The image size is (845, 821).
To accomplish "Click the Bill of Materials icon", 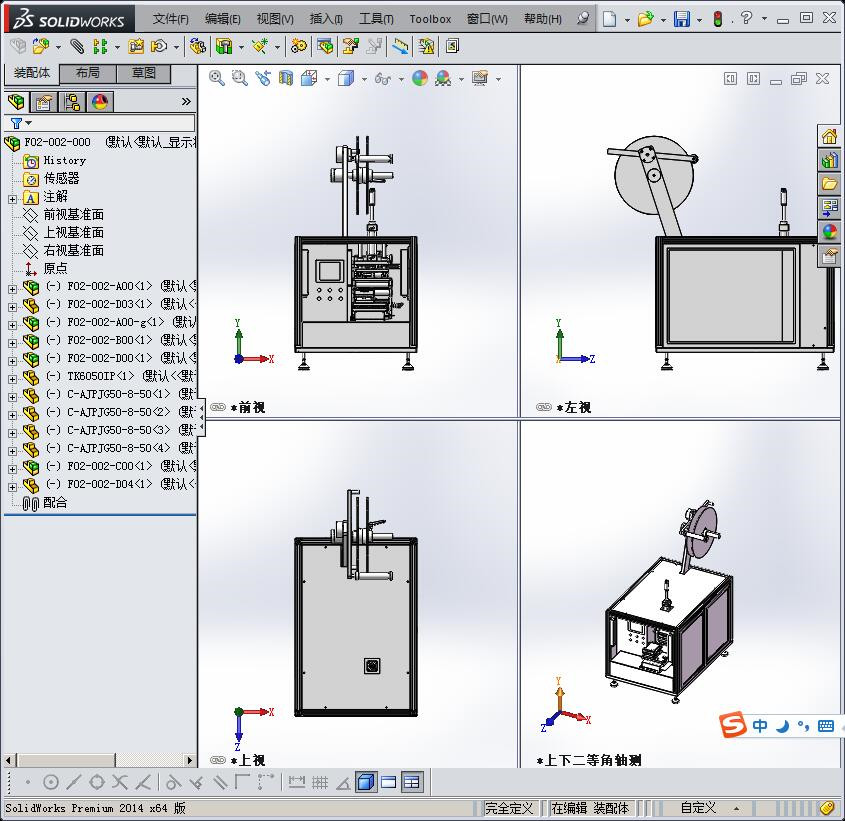I will [x=325, y=46].
